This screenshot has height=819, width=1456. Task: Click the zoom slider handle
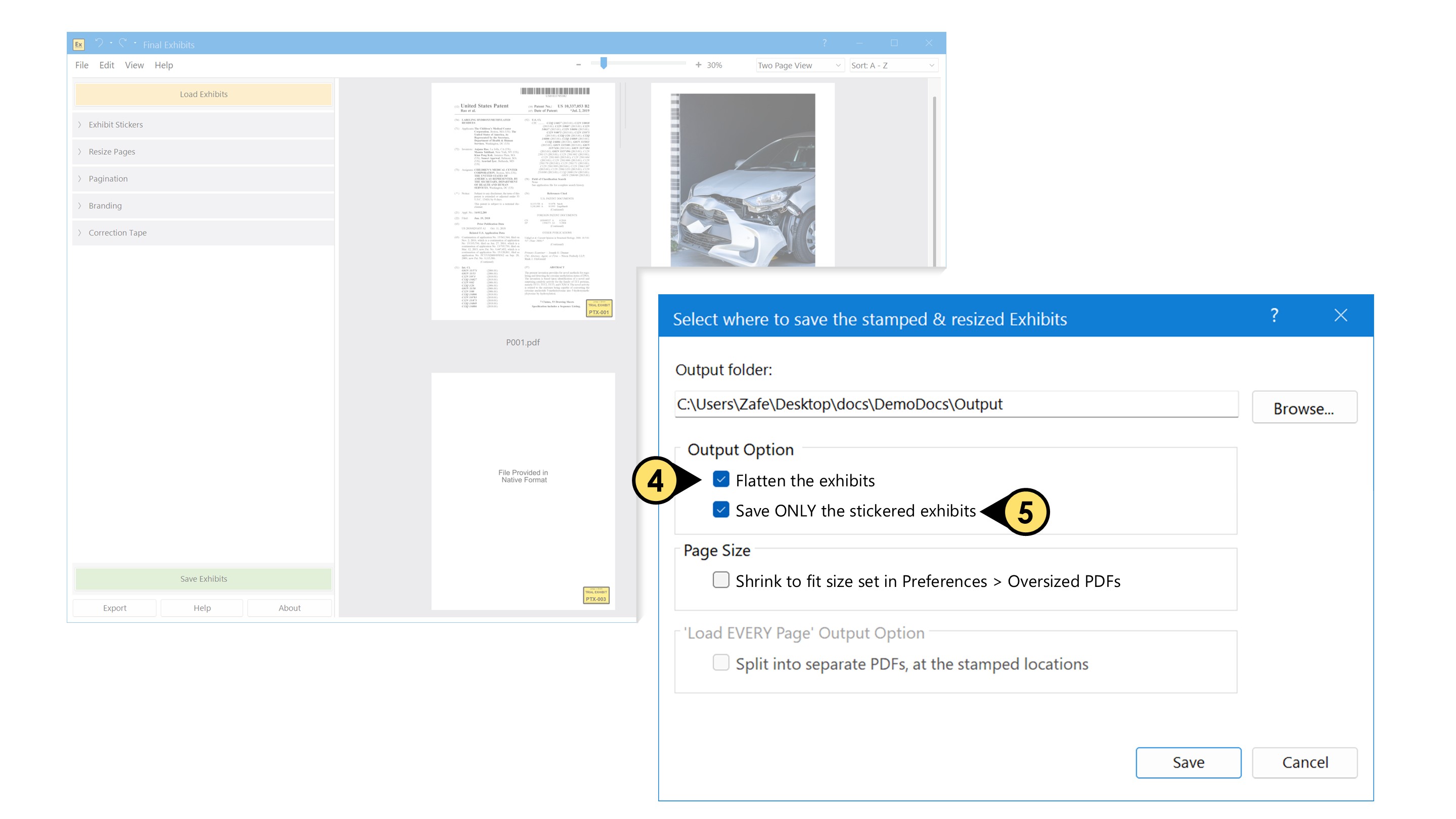click(603, 63)
